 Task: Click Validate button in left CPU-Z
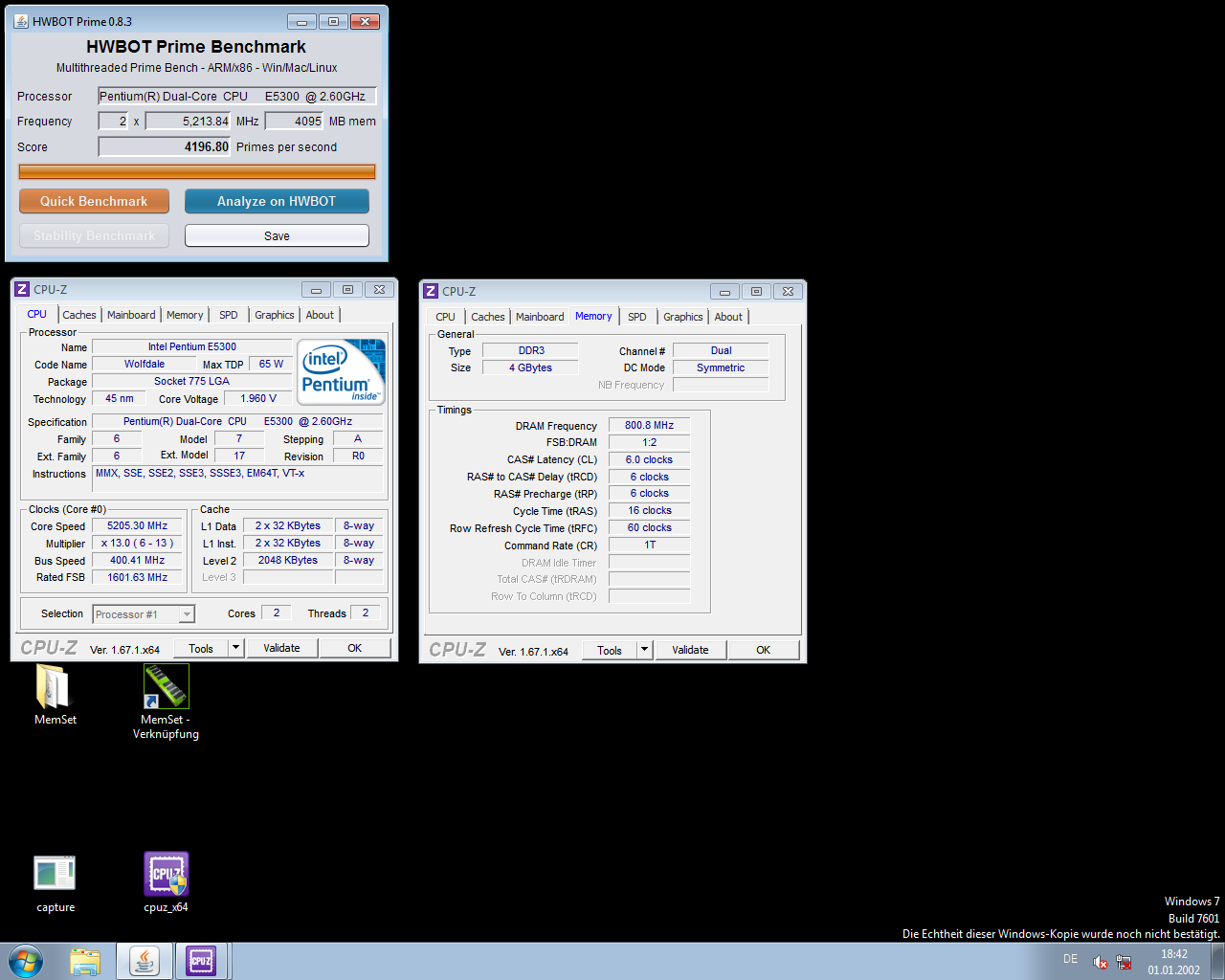[281, 648]
